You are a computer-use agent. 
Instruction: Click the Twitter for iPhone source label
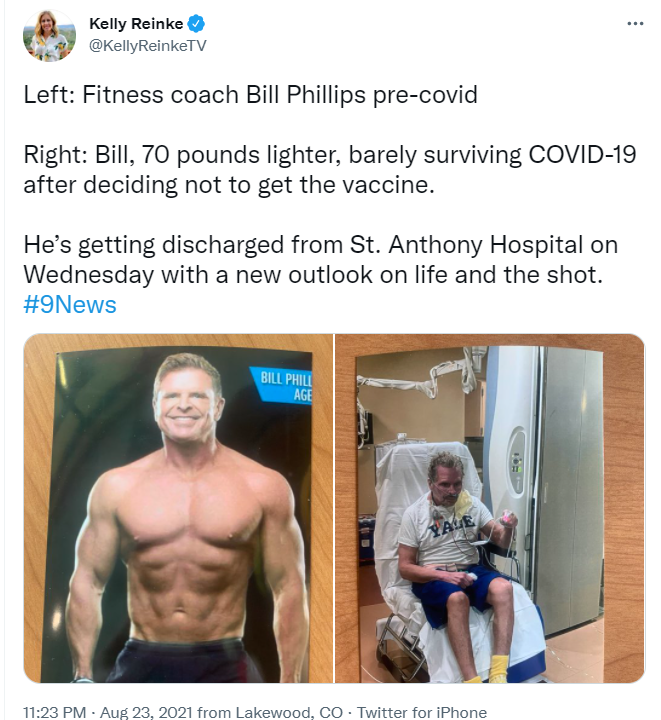click(423, 712)
